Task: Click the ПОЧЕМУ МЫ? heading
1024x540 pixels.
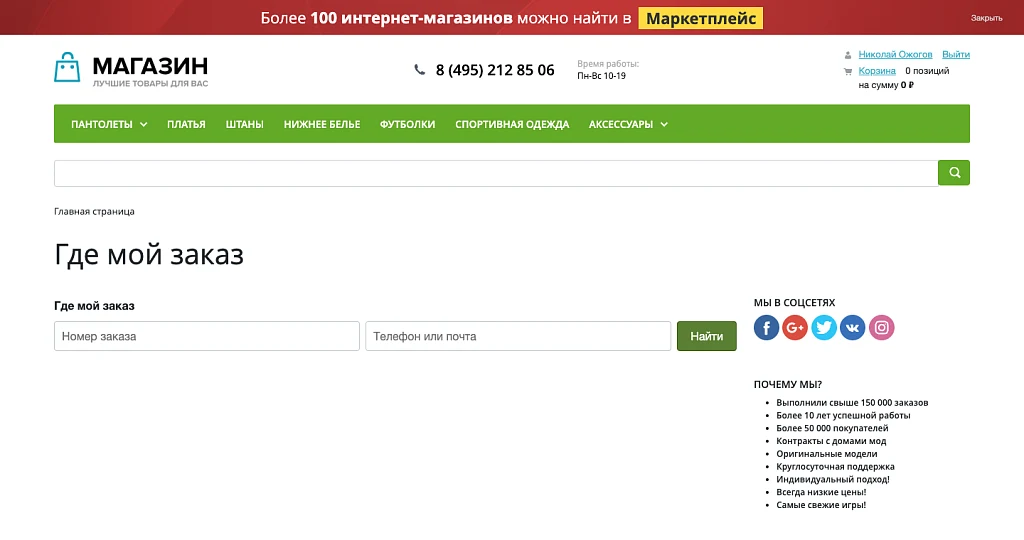Action: (788, 385)
